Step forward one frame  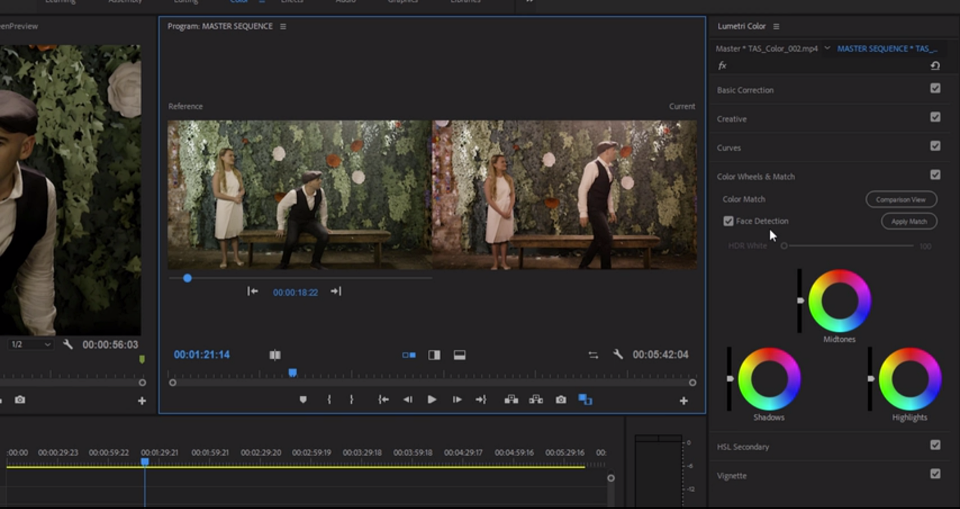coord(457,399)
